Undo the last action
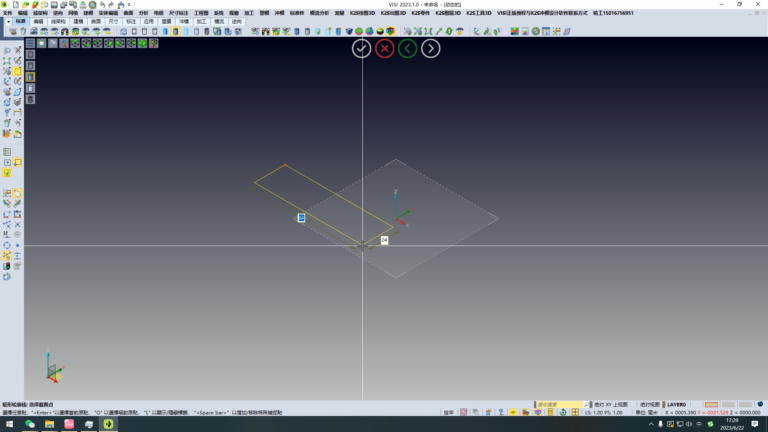Viewport: 768px width, 432px height. point(102,4)
